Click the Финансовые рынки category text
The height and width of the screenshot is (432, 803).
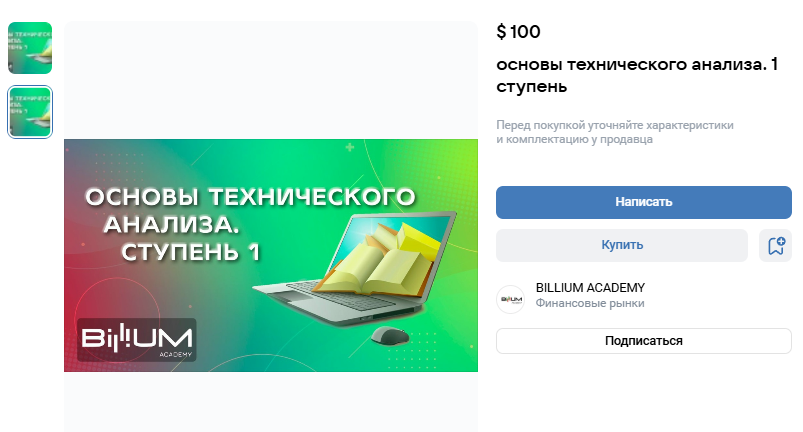tap(590, 304)
